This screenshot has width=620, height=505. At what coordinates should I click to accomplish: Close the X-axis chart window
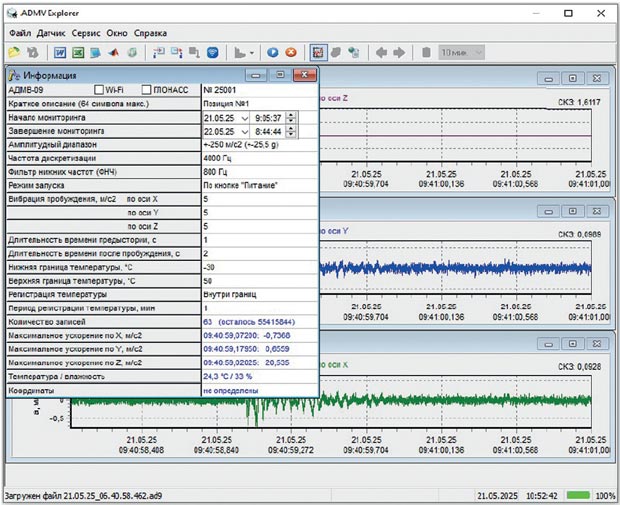tap(597, 344)
